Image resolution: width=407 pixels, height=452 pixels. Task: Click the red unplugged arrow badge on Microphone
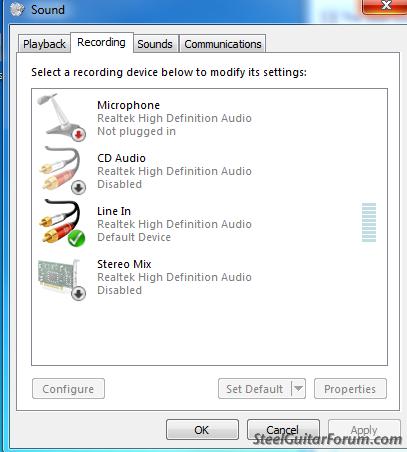pos(79,134)
